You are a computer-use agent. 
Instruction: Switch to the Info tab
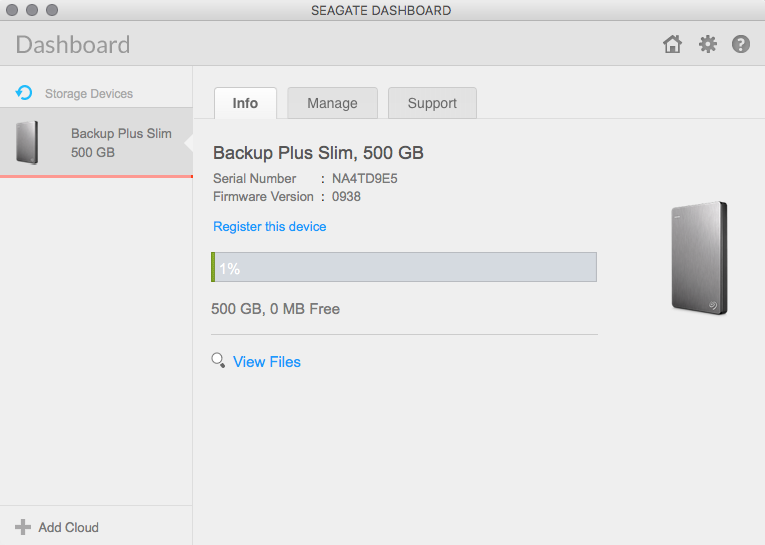coord(245,103)
